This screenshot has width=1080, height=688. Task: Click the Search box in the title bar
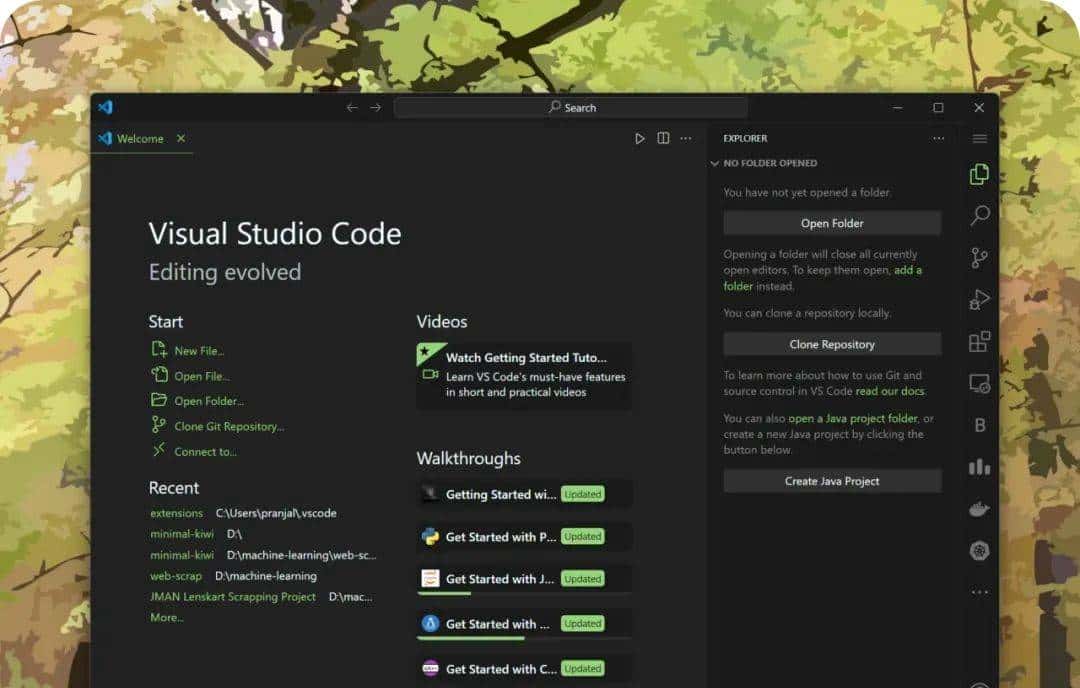click(573, 107)
